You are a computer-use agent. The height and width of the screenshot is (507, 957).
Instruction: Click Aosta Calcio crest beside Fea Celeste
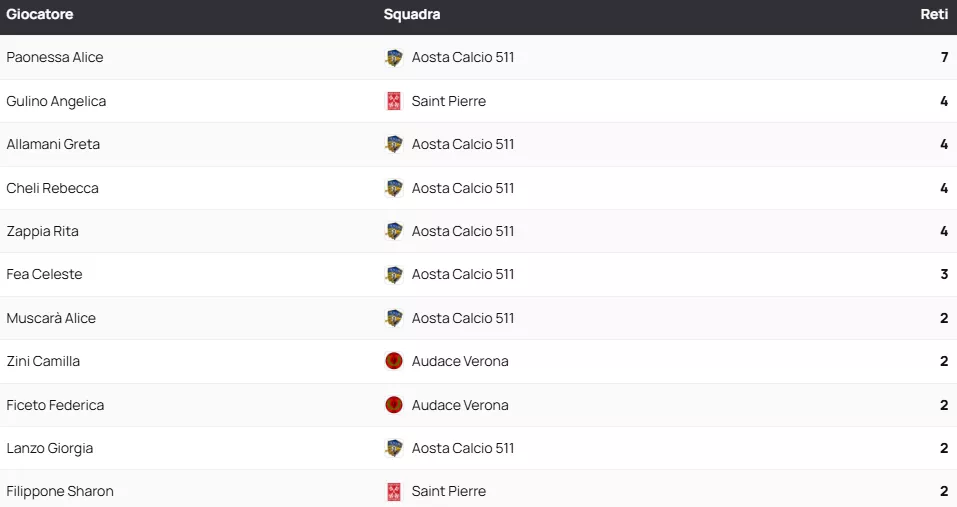coord(394,274)
